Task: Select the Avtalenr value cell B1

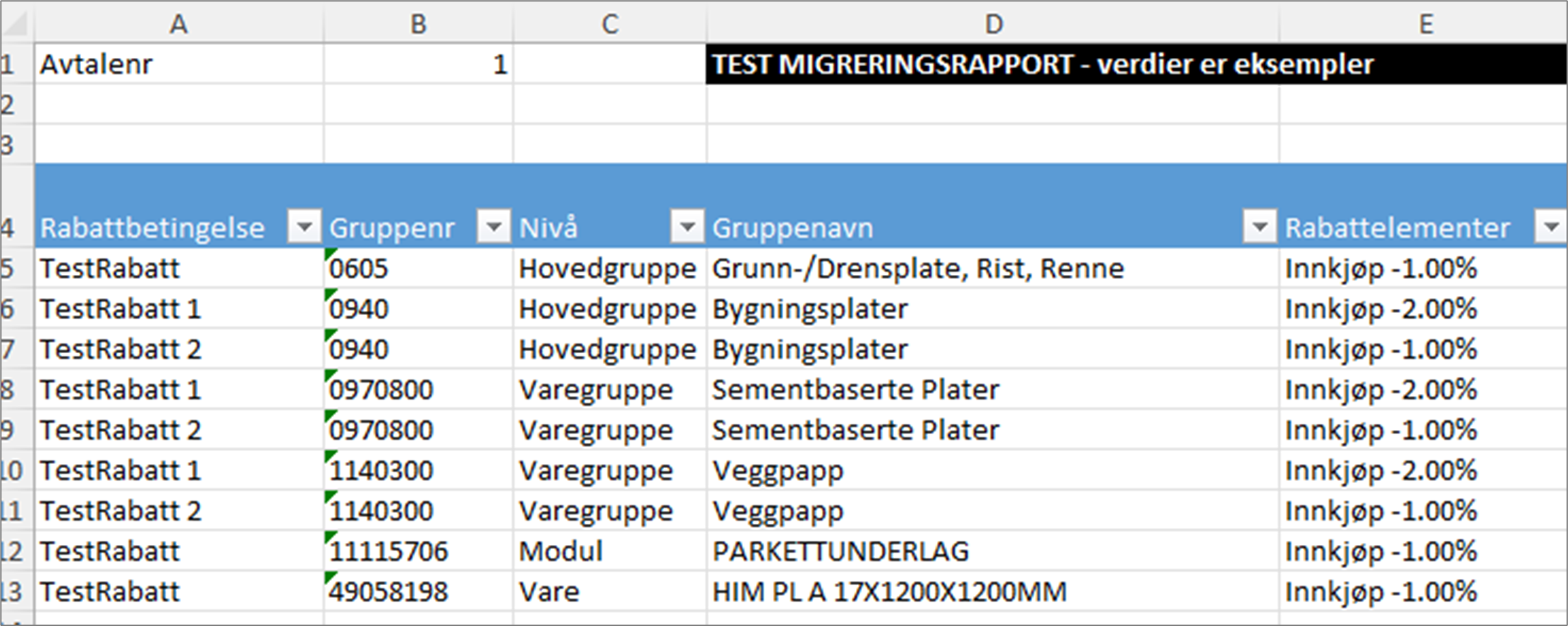Action: coord(419,64)
